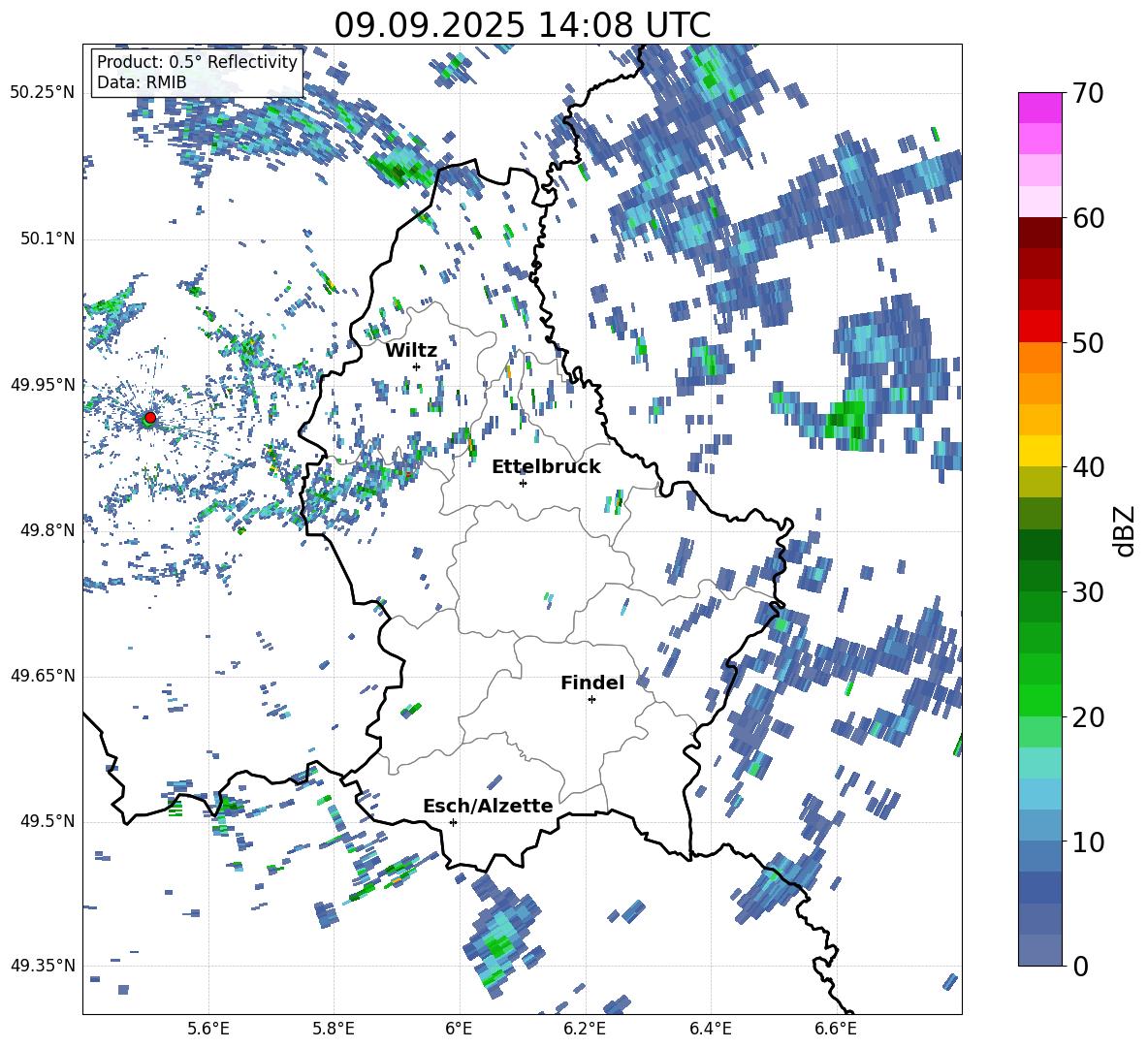Click the 0 colorbar tick label

[x=1079, y=966]
